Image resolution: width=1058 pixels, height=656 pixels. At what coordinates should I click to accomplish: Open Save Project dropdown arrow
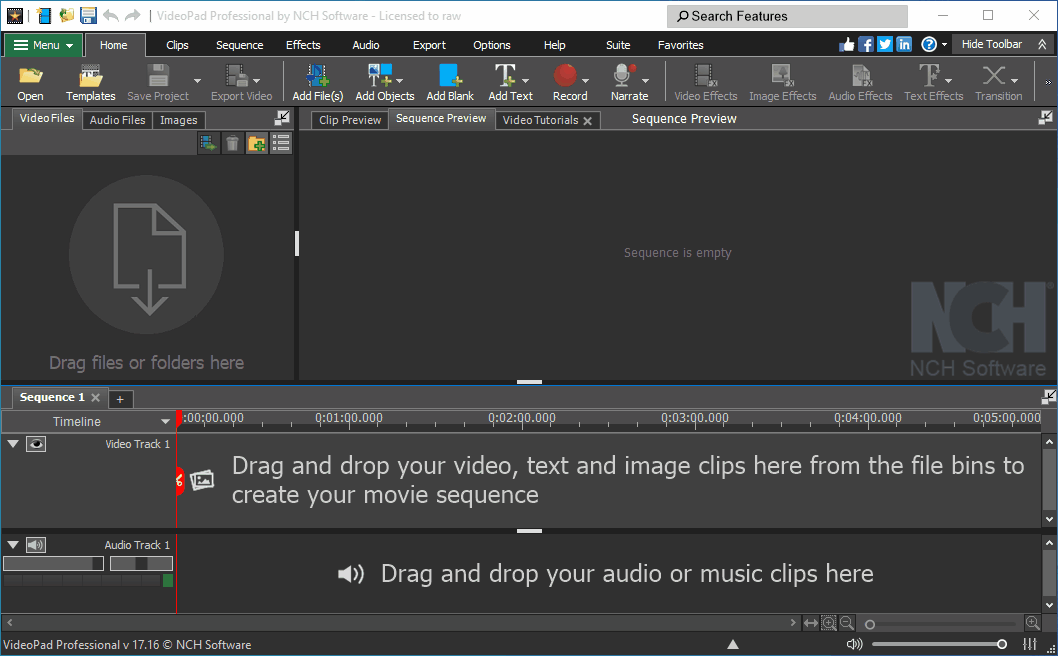tap(197, 81)
